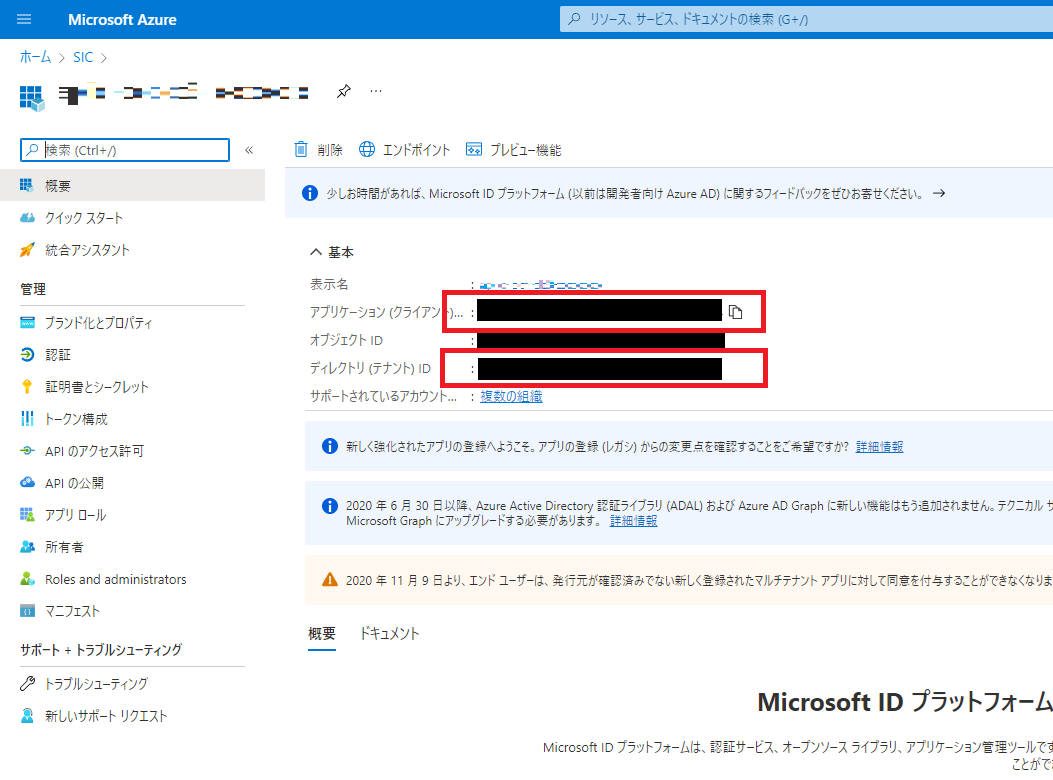Open the Azure portal hamburger menu
1053x780 pixels.
click(x=24, y=19)
